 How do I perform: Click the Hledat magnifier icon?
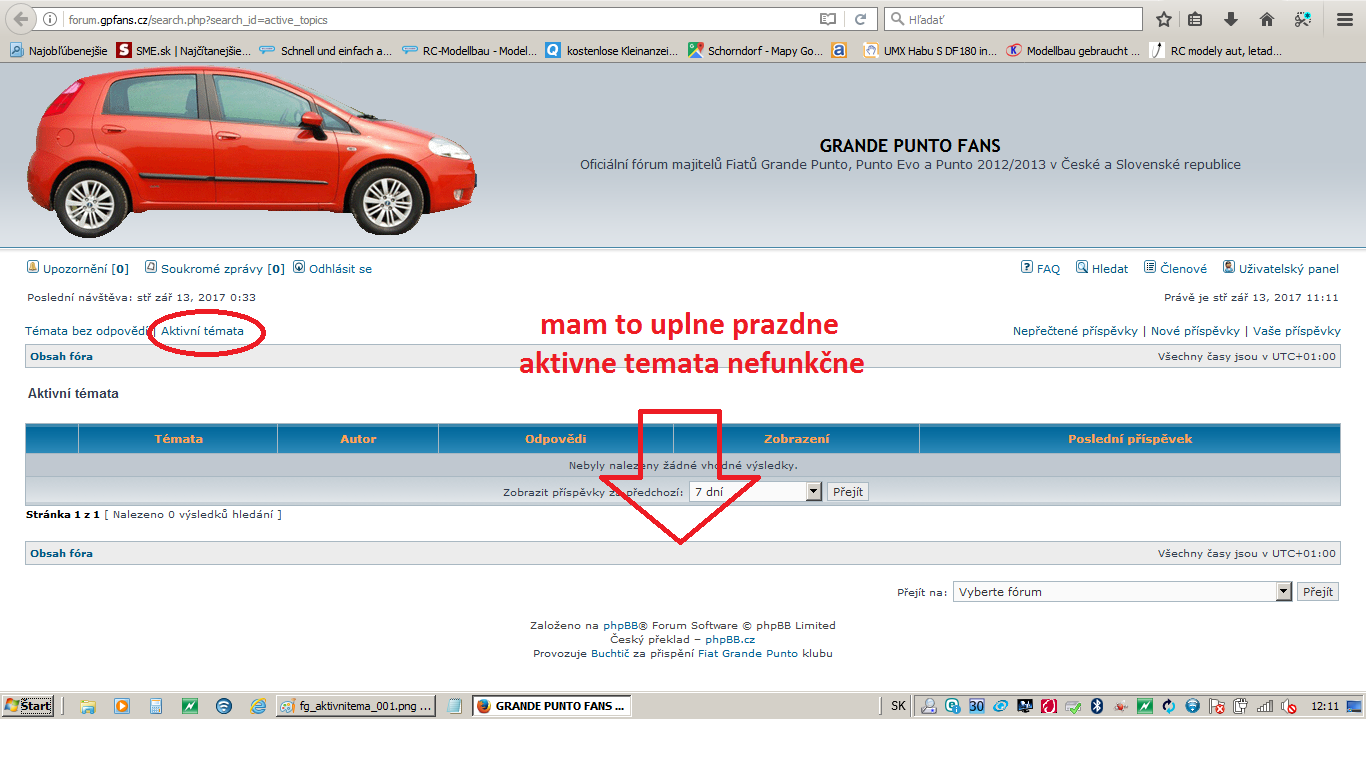point(1082,267)
